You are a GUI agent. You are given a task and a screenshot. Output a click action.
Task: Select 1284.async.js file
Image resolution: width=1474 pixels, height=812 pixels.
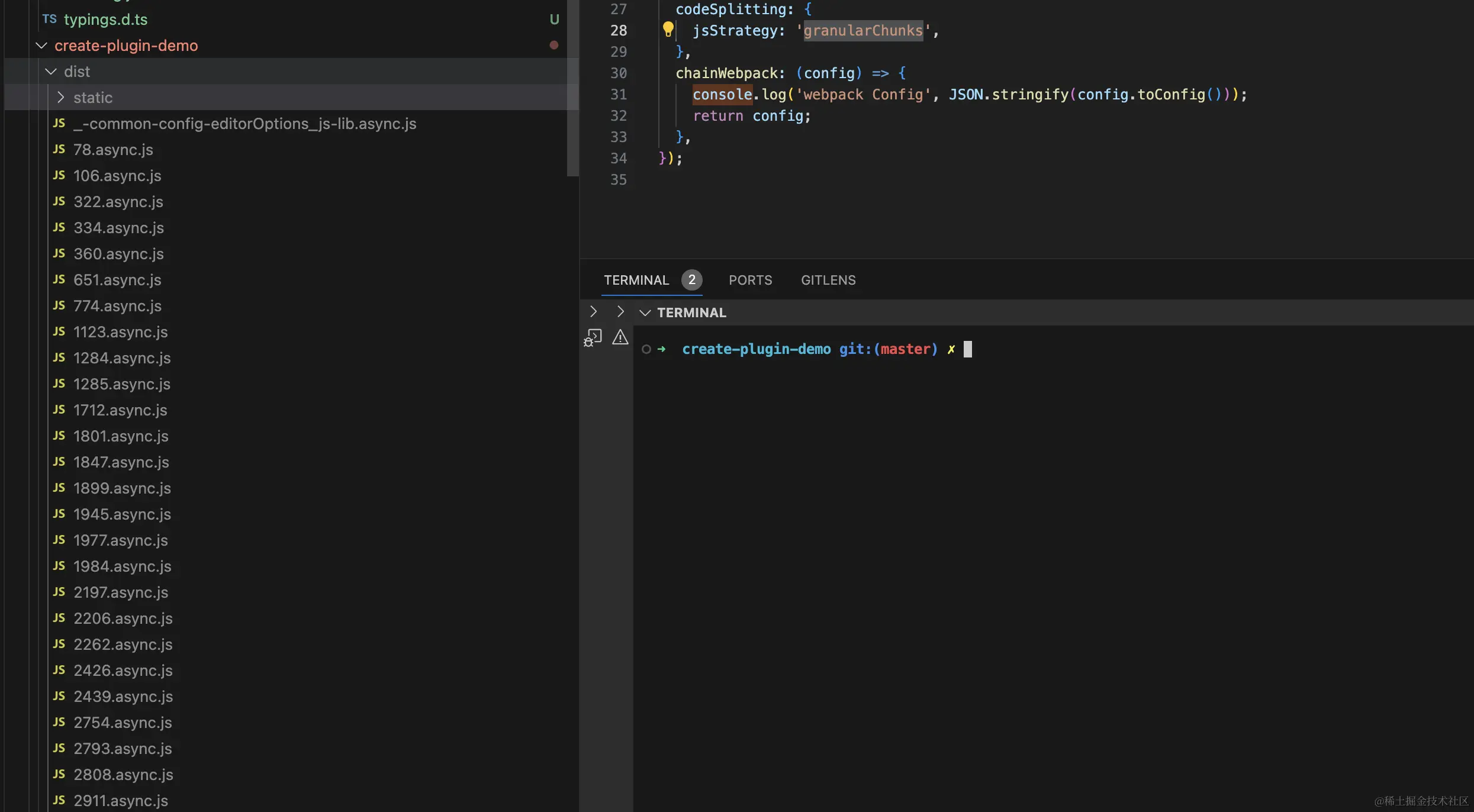[x=122, y=358]
